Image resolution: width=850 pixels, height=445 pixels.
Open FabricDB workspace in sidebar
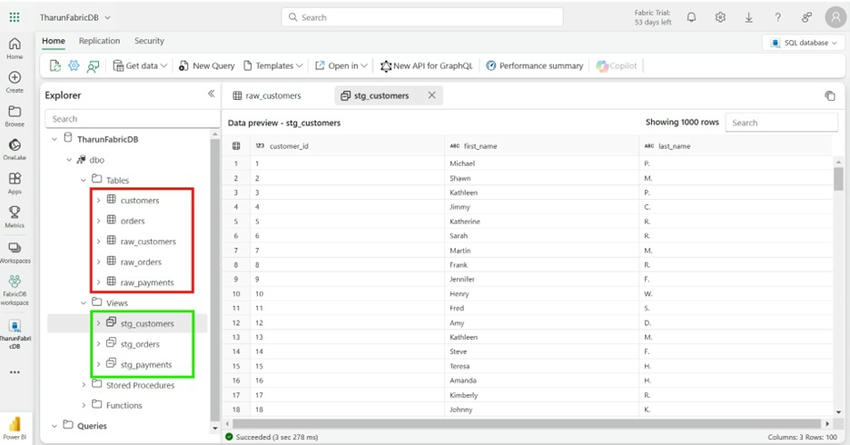pyautogui.click(x=15, y=289)
